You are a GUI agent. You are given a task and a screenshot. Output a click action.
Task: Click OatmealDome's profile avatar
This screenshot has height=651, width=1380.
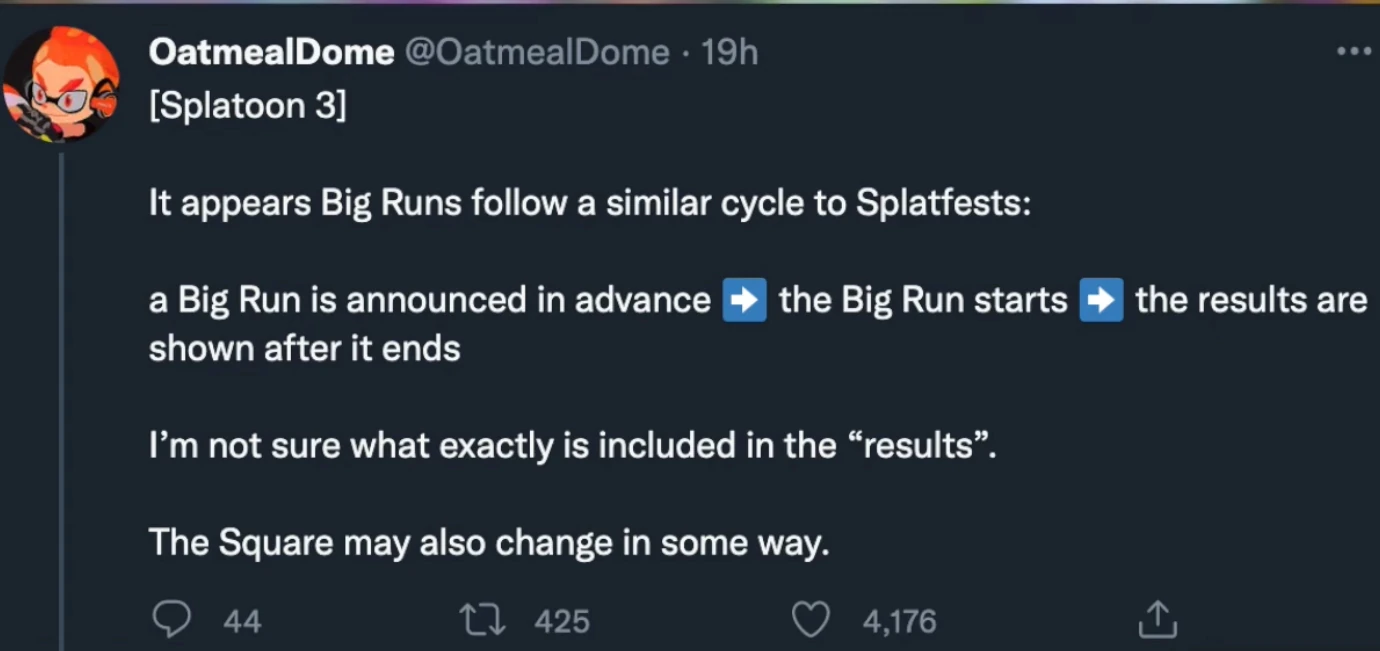pyautogui.click(x=61, y=84)
